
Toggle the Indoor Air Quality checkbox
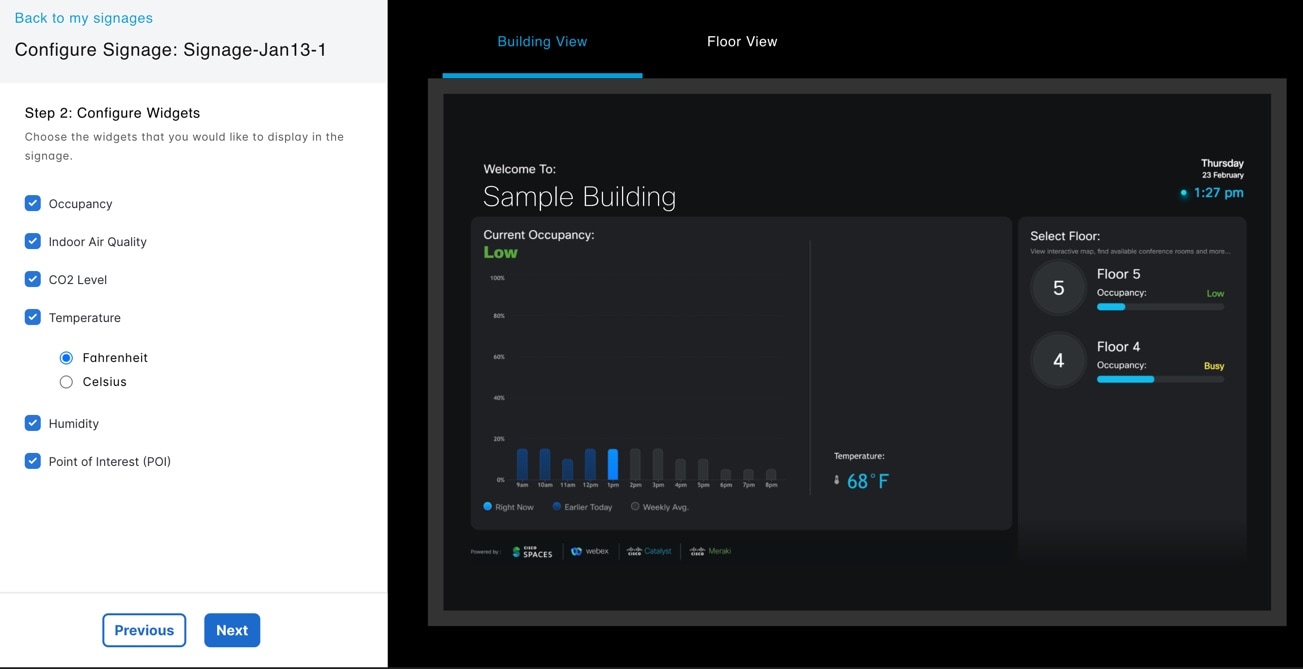coord(33,241)
